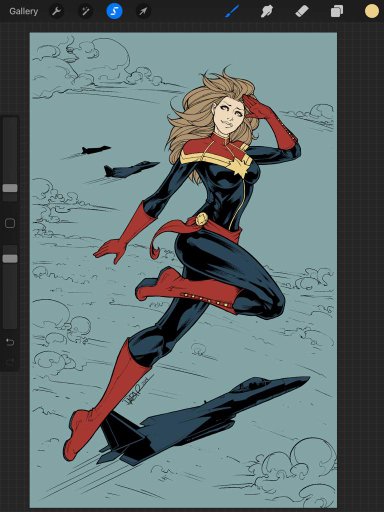Image resolution: width=384 pixels, height=512 pixels.
Task: Select the Eraser tool
Action: tap(302, 12)
